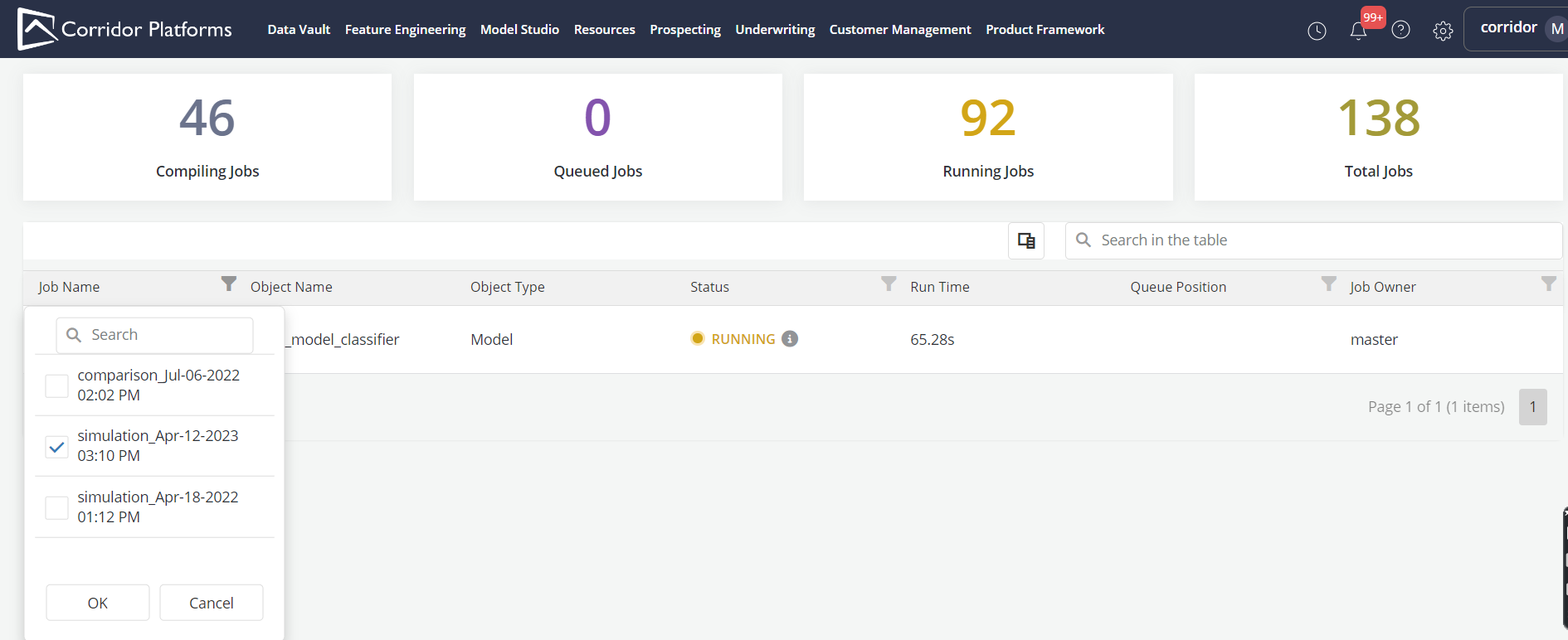Check the simulation_Apr-18-2022 checkbox
Screen dimensions: 1568x640
pyautogui.click(x=56, y=507)
